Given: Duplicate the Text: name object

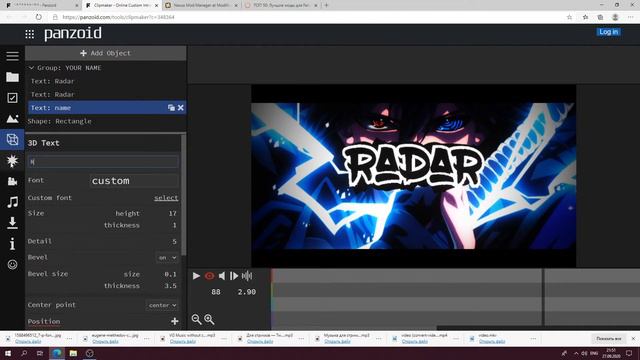Looking at the screenshot, I should [x=171, y=108].
